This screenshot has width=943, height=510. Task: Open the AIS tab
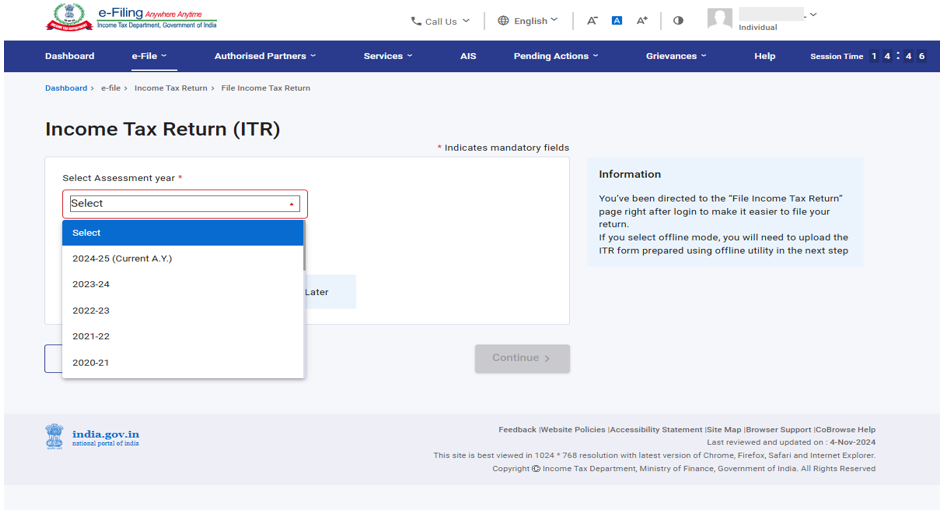468,56
